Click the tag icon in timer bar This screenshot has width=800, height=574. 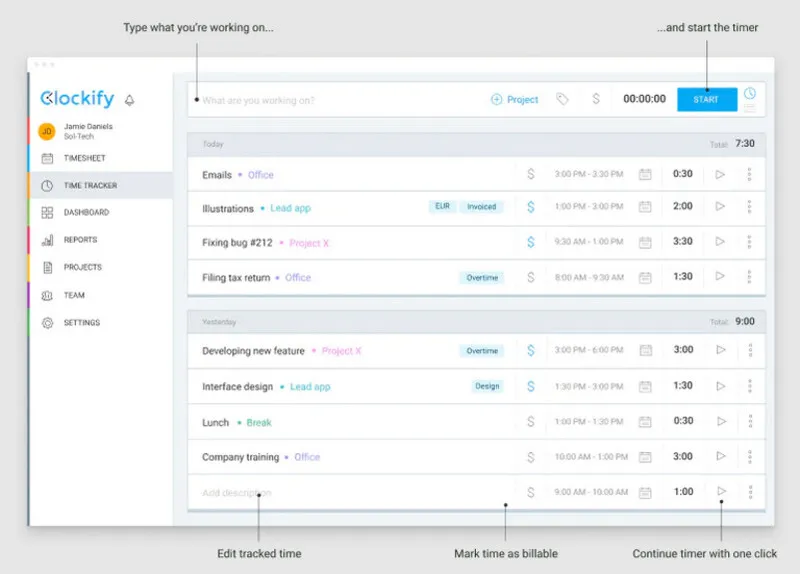[562, 99]
